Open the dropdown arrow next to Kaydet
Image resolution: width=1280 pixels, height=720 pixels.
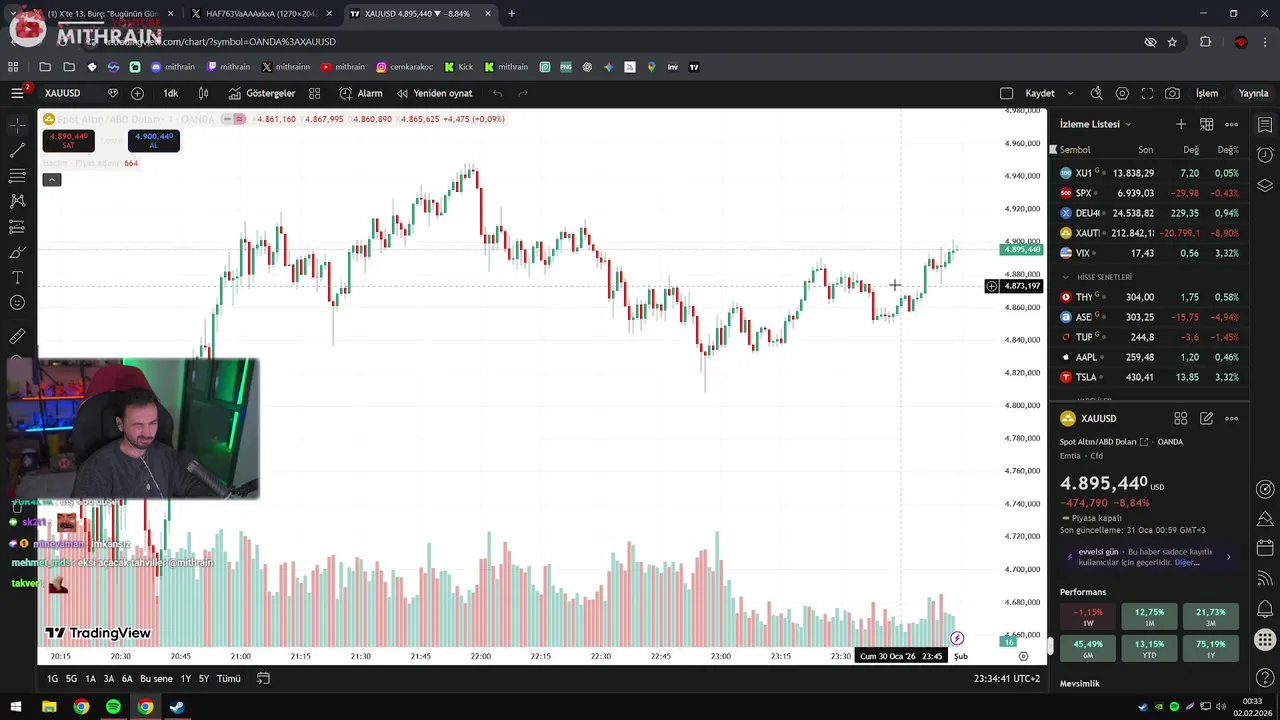point(1070,93)
